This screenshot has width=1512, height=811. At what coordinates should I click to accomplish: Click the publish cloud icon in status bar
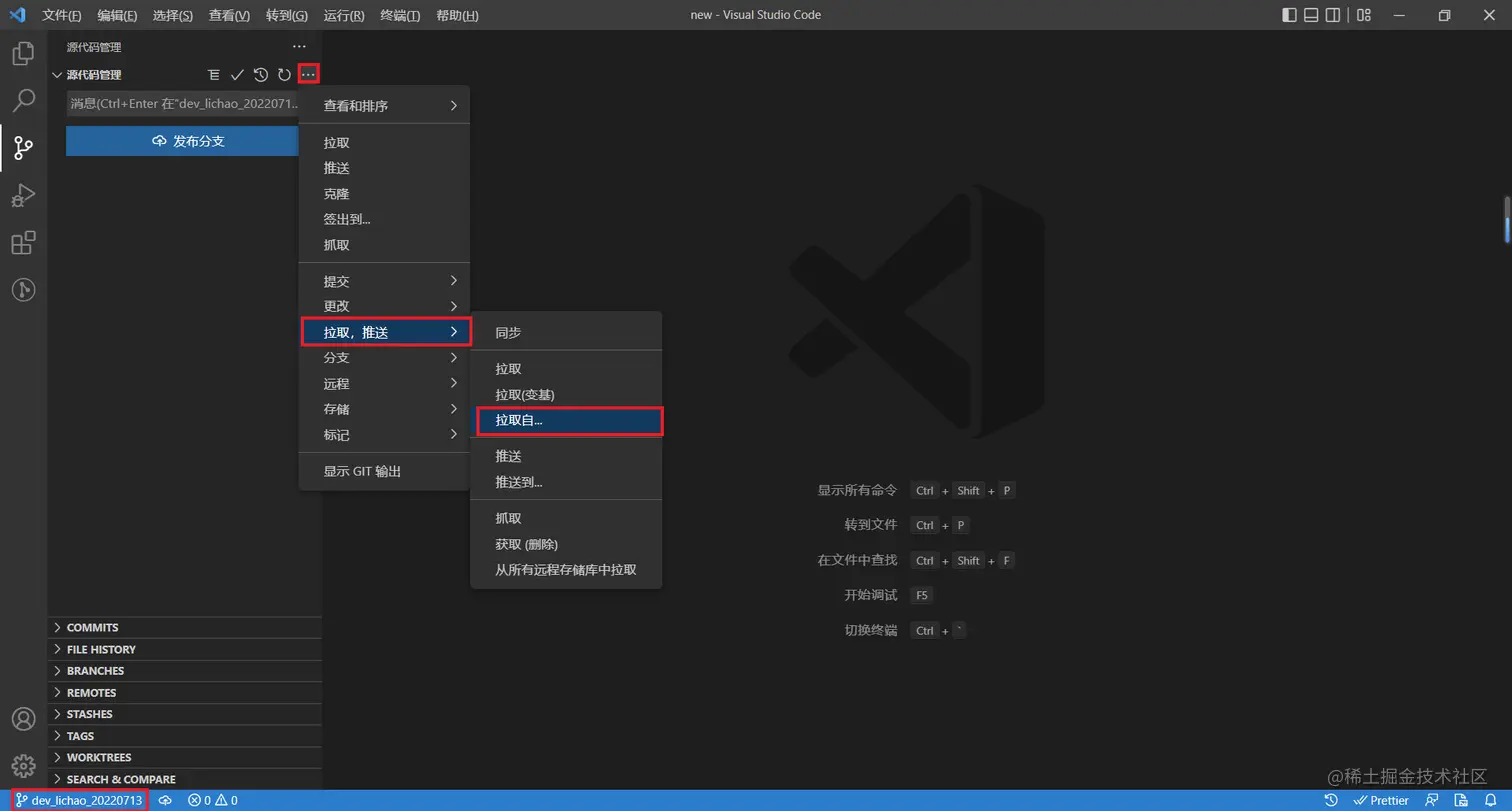click(166, 800)
